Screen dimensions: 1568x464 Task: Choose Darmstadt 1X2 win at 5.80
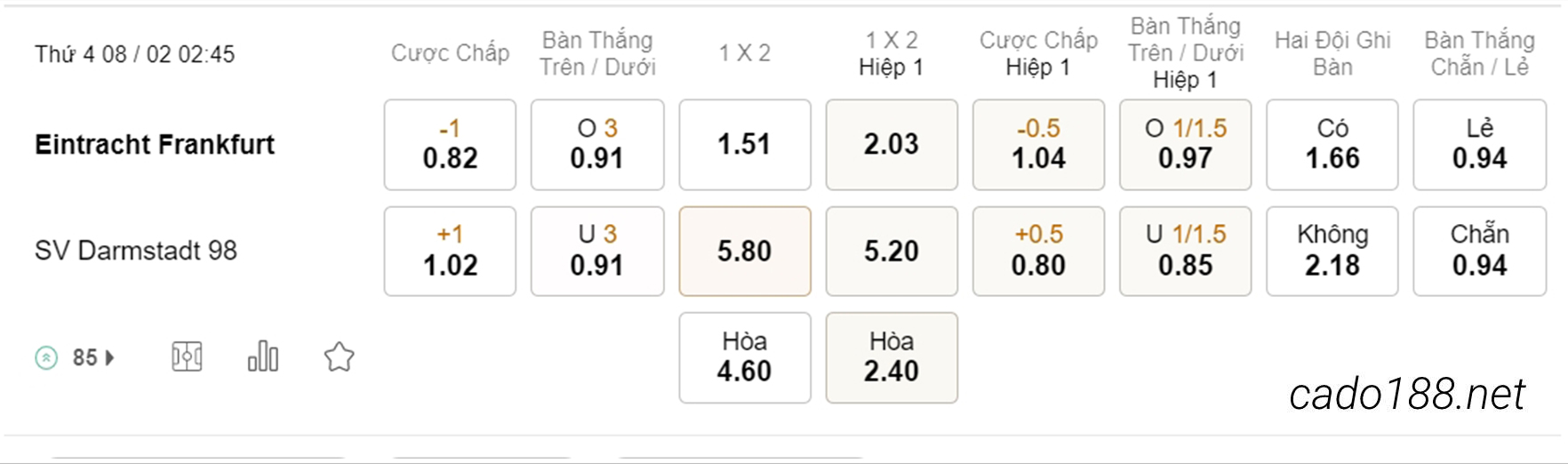pos(745,251)
